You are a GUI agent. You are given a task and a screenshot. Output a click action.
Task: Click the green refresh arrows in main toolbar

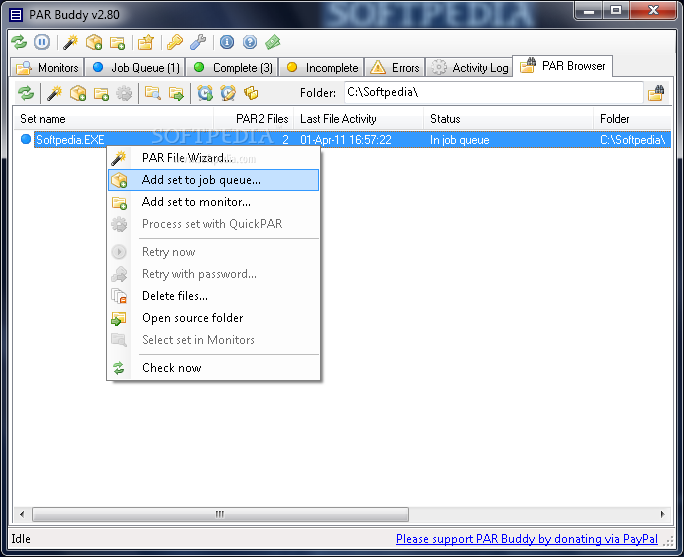(x=19, y=42)
